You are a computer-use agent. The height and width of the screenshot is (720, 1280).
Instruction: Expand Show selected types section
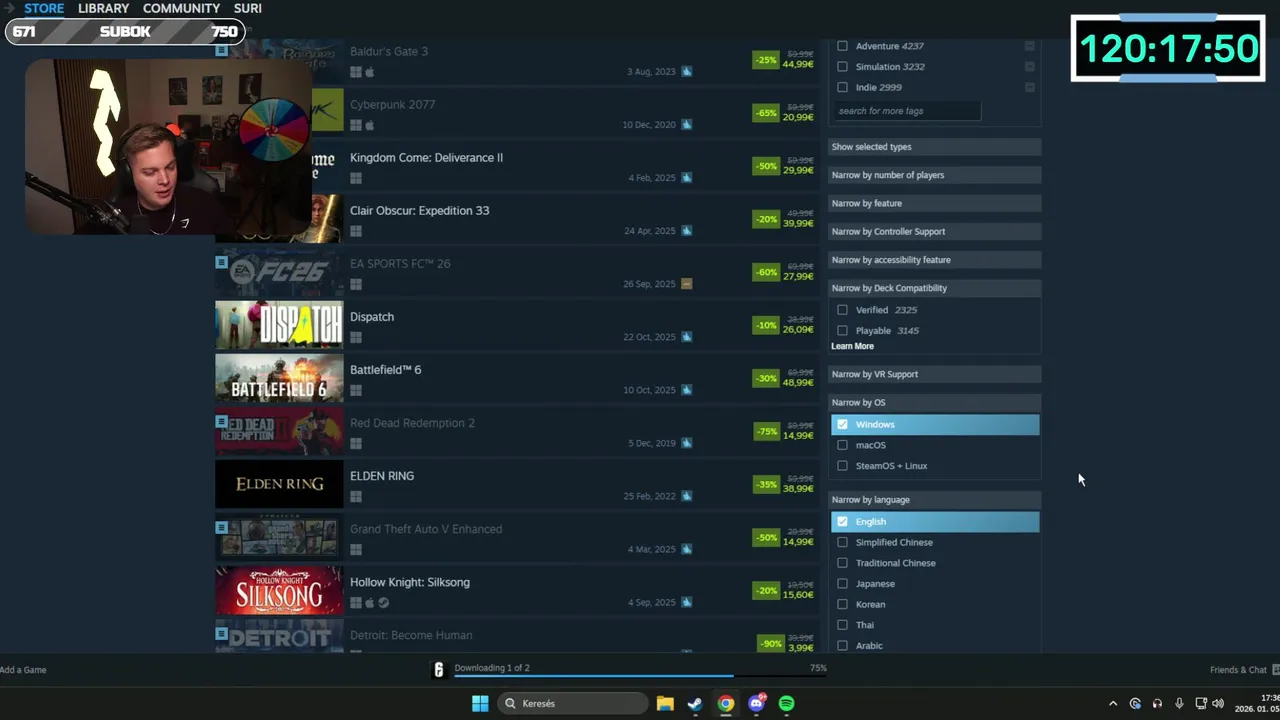click(934, 147)
